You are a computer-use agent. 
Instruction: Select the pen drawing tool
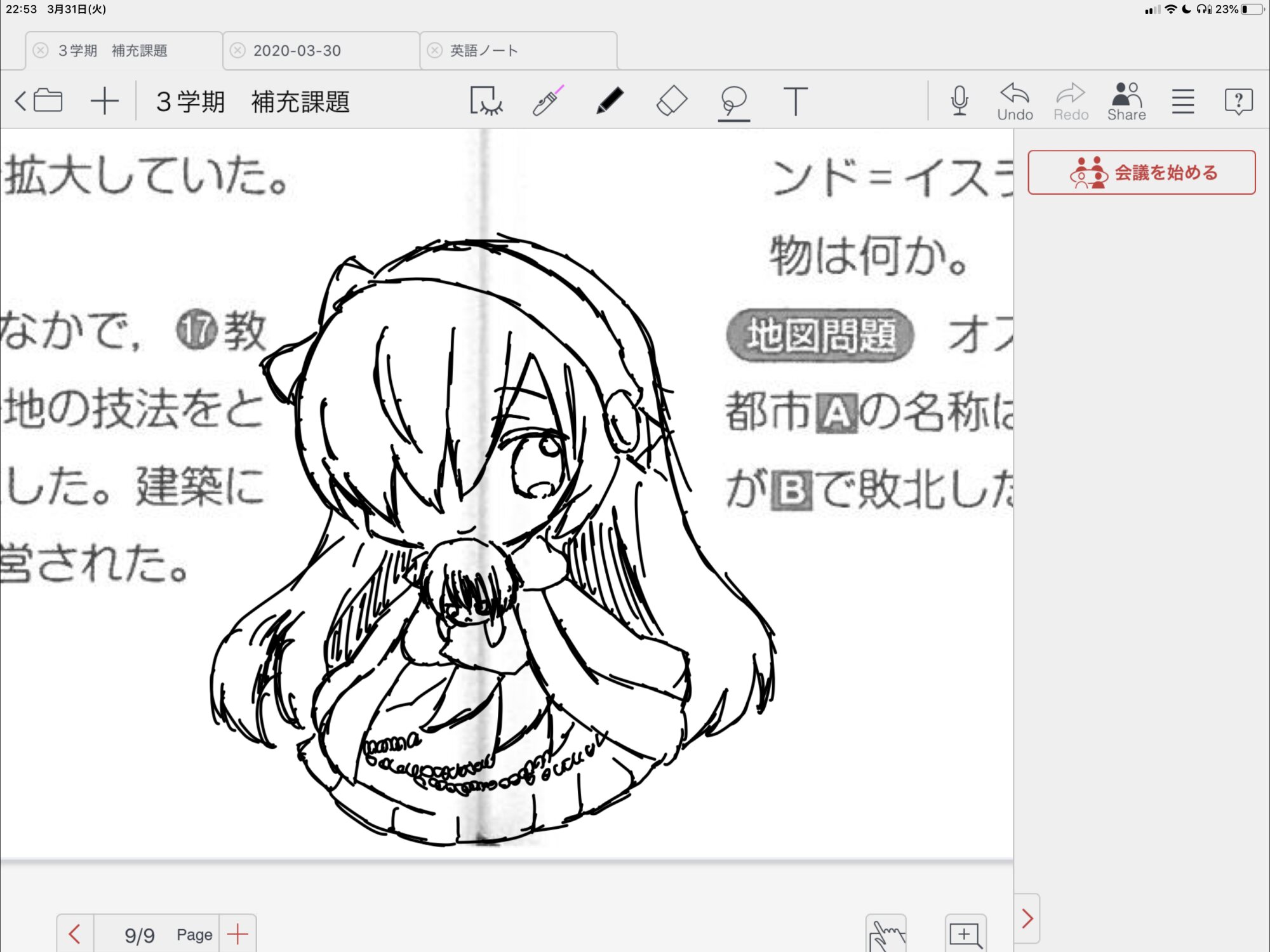tap(610, 101)
